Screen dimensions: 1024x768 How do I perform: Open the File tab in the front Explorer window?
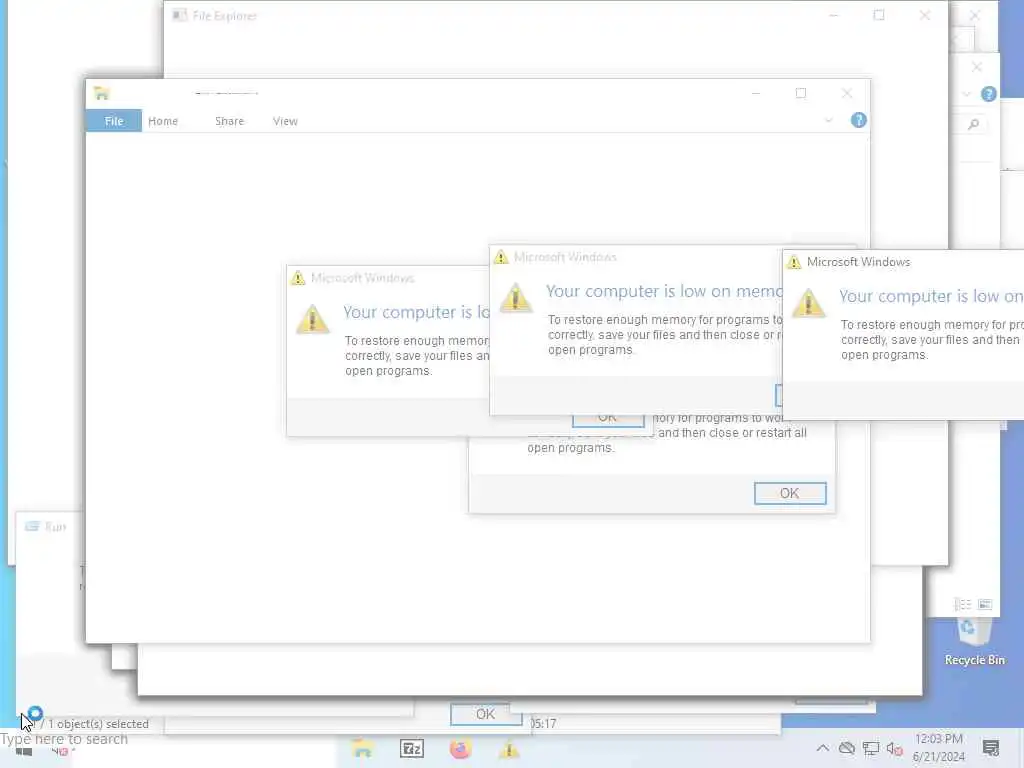tap(114, 121)
